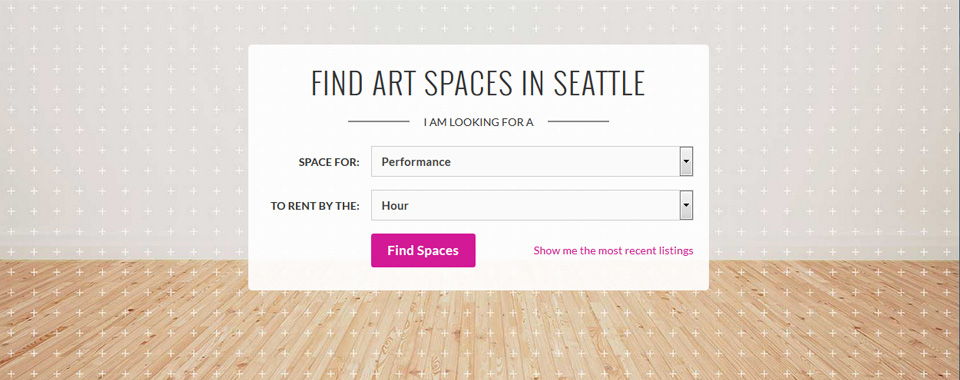Open Show me the most recent listings
The image size is (960, 380).
[x=613, y=250]
